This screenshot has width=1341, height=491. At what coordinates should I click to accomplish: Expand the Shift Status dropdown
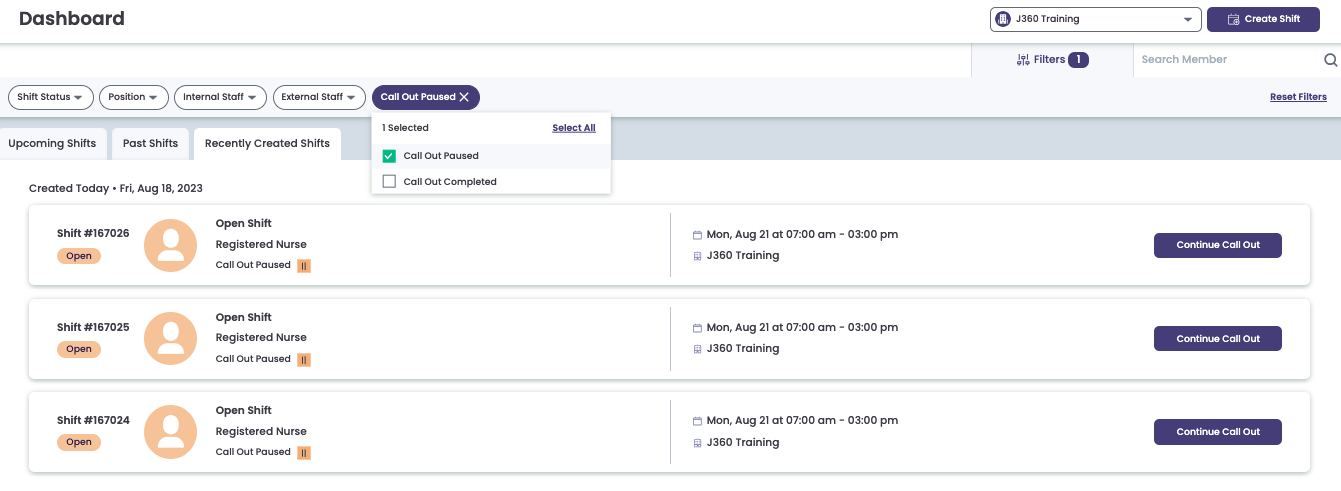point(50,97)
